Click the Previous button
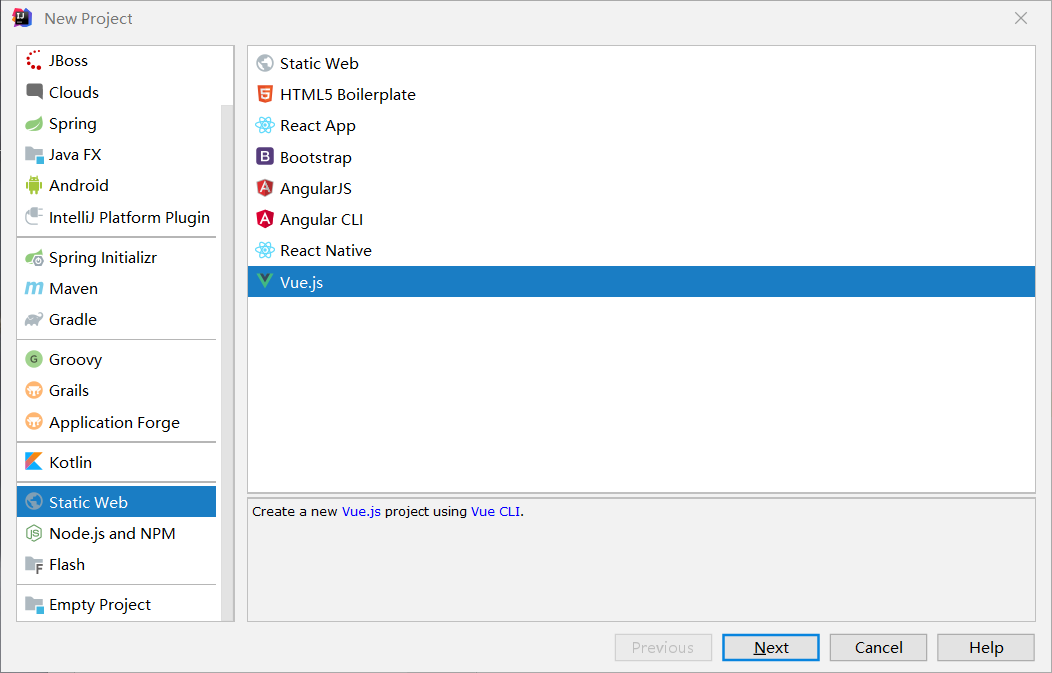 click(x=663, y=648)
